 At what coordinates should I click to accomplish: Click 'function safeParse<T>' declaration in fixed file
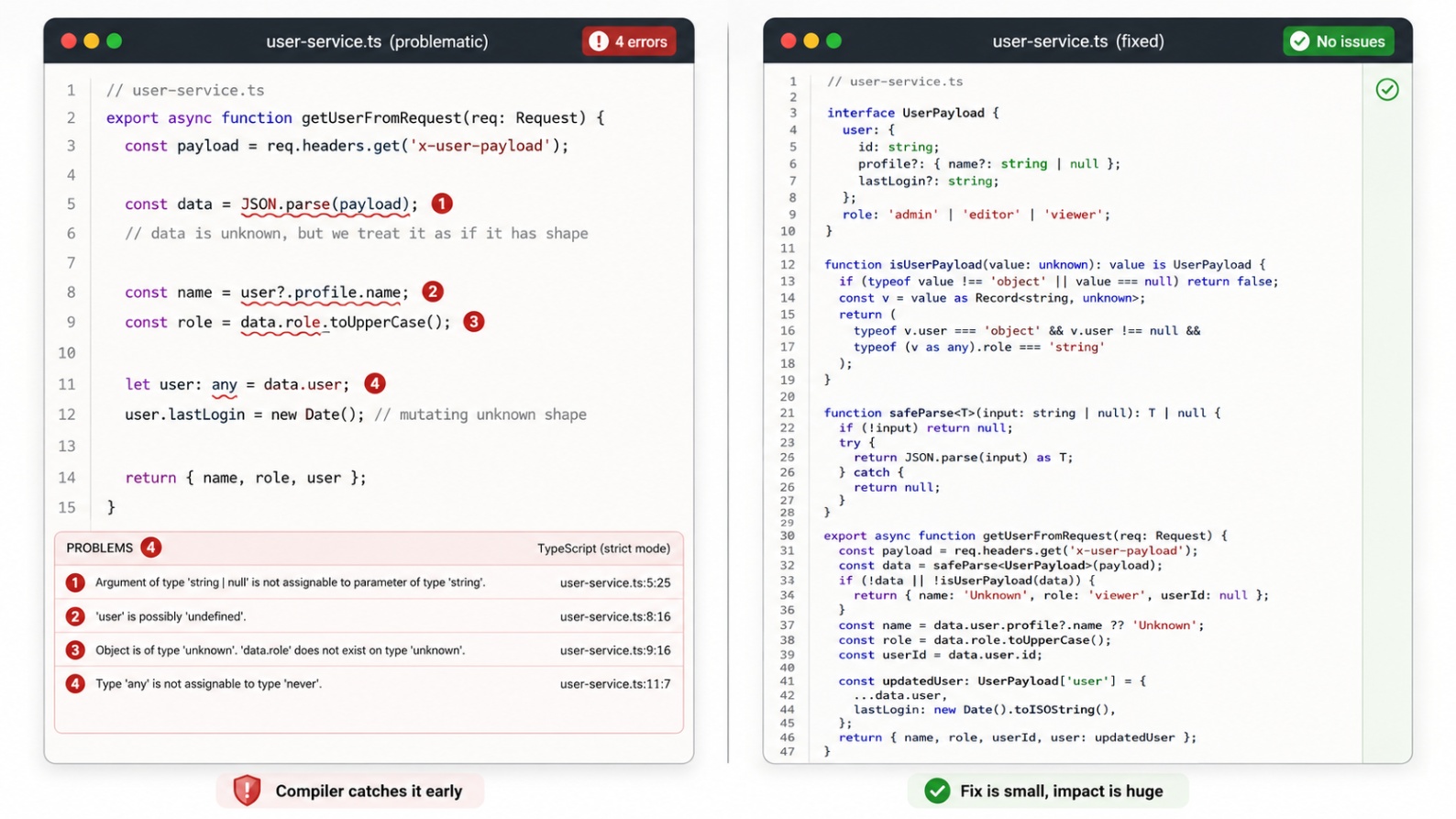click(x=1022, y=413)
